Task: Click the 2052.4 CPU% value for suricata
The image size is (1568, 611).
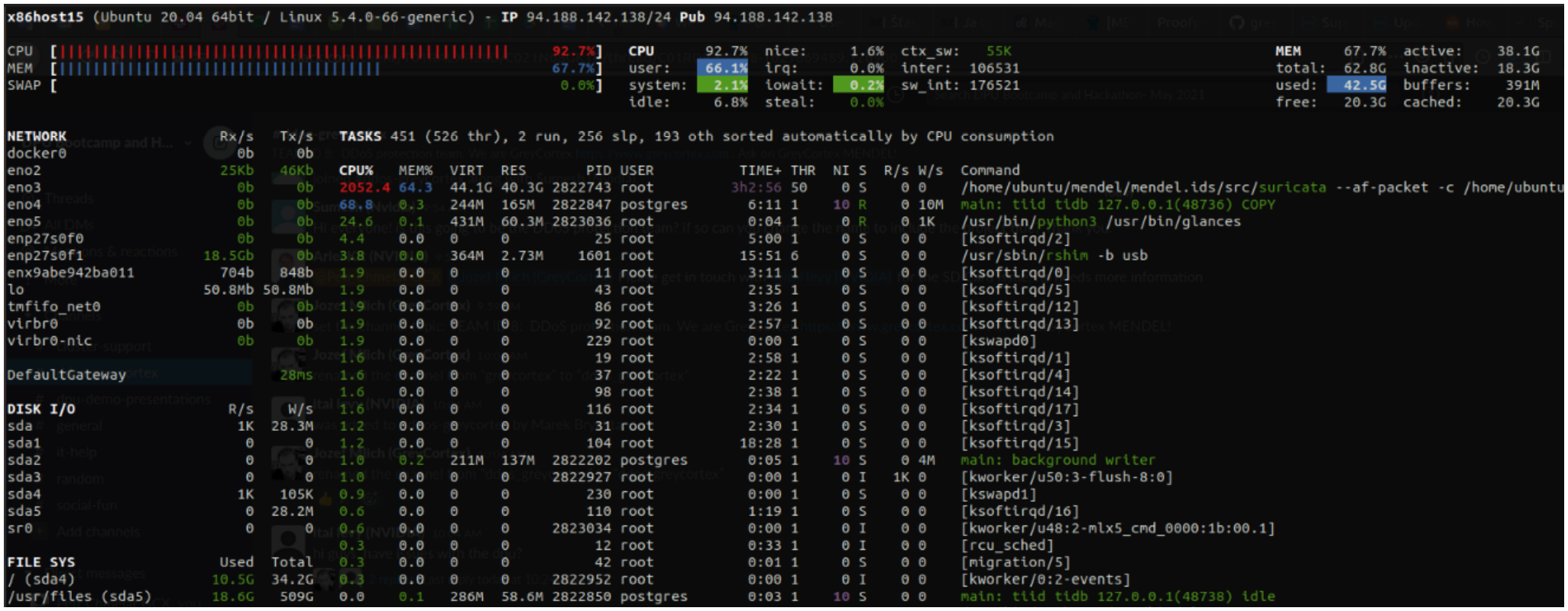Action: pyautogui.click(x=364, y=187)
